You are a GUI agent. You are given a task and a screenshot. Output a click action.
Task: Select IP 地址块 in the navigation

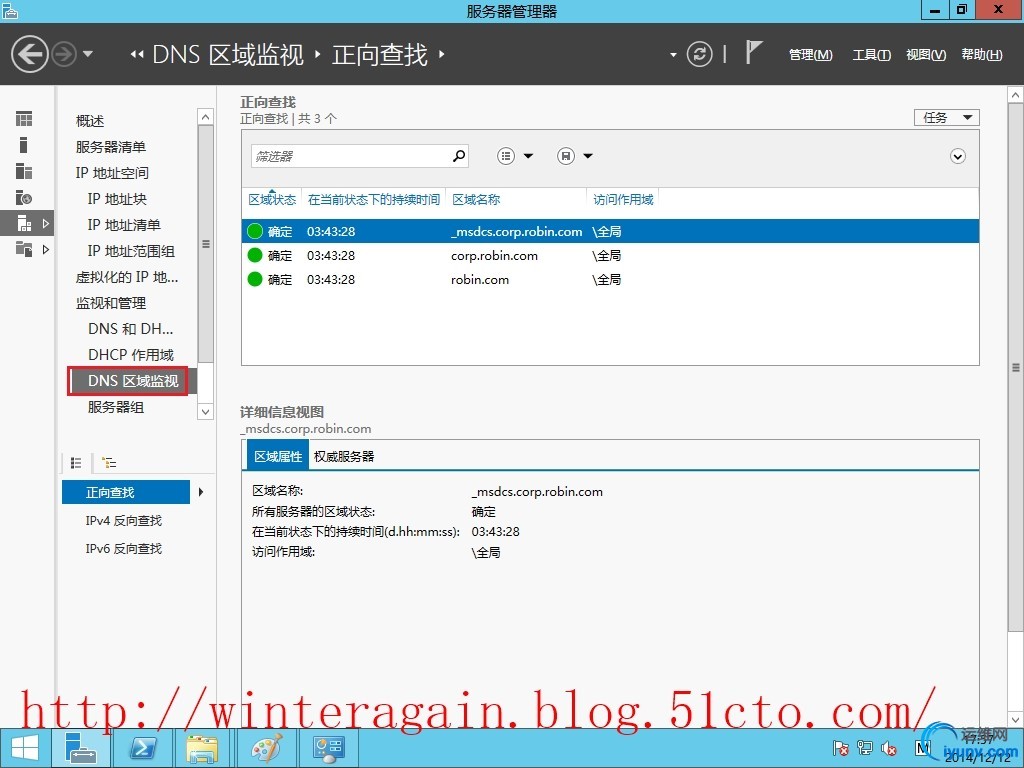click(117, 199)
